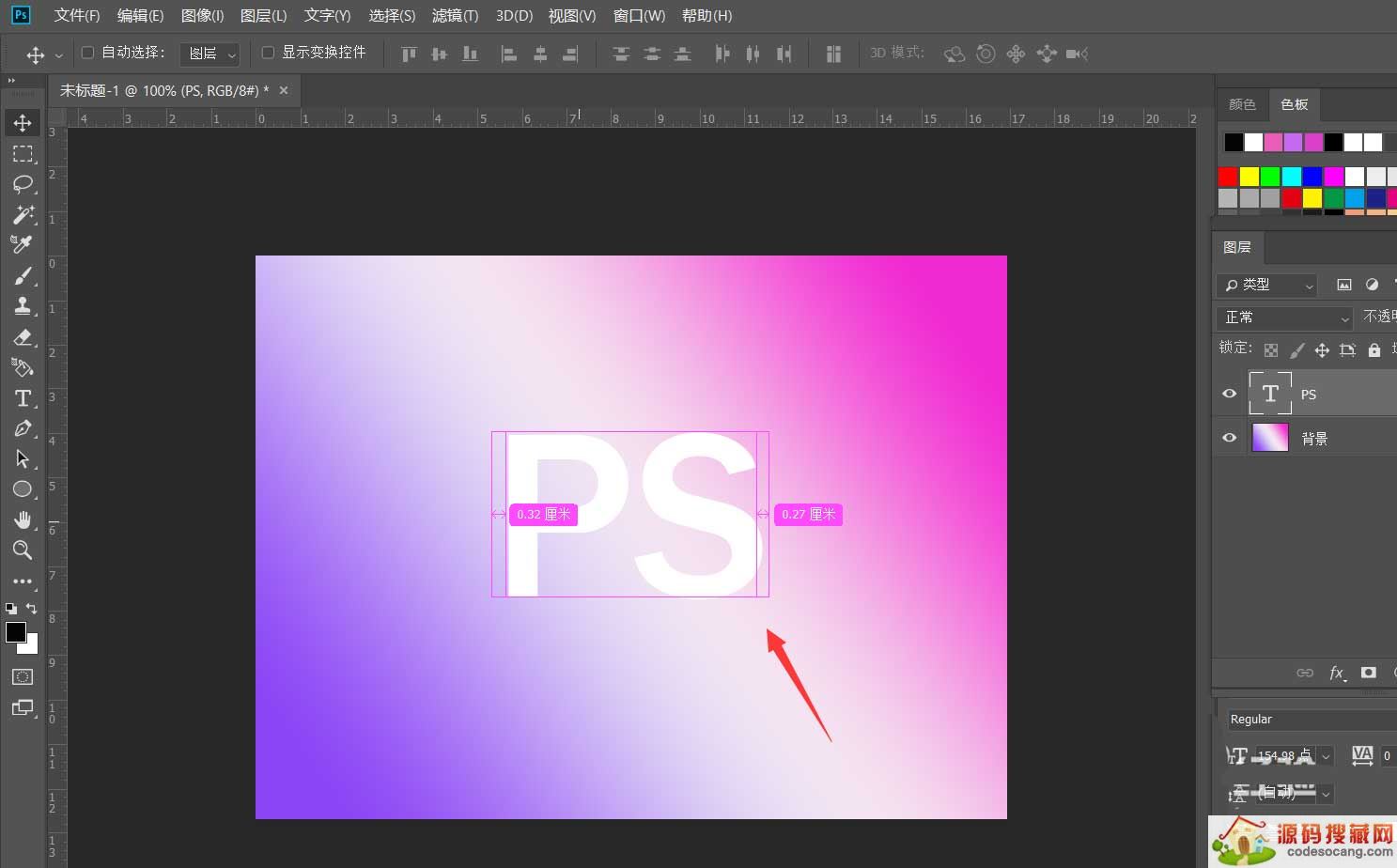
Task: Select the Ellipse shape tool
Action: click(23, 489)
